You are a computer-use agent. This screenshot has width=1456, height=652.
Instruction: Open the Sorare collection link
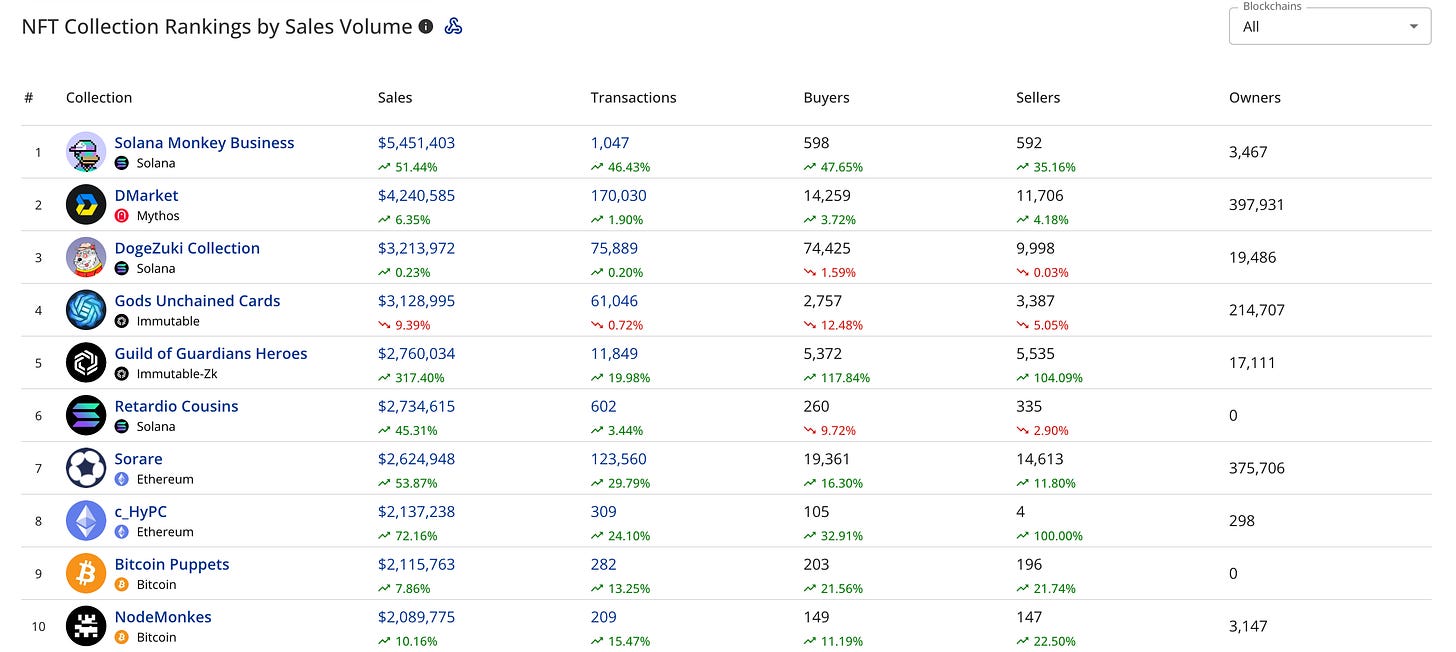point(138,459)
